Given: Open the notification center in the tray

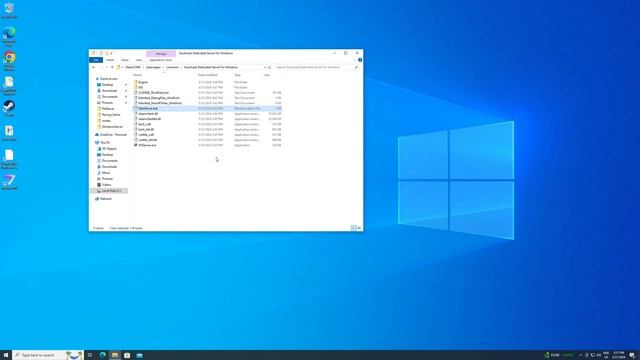Looking at the screenshot, I should pos(632,355).
